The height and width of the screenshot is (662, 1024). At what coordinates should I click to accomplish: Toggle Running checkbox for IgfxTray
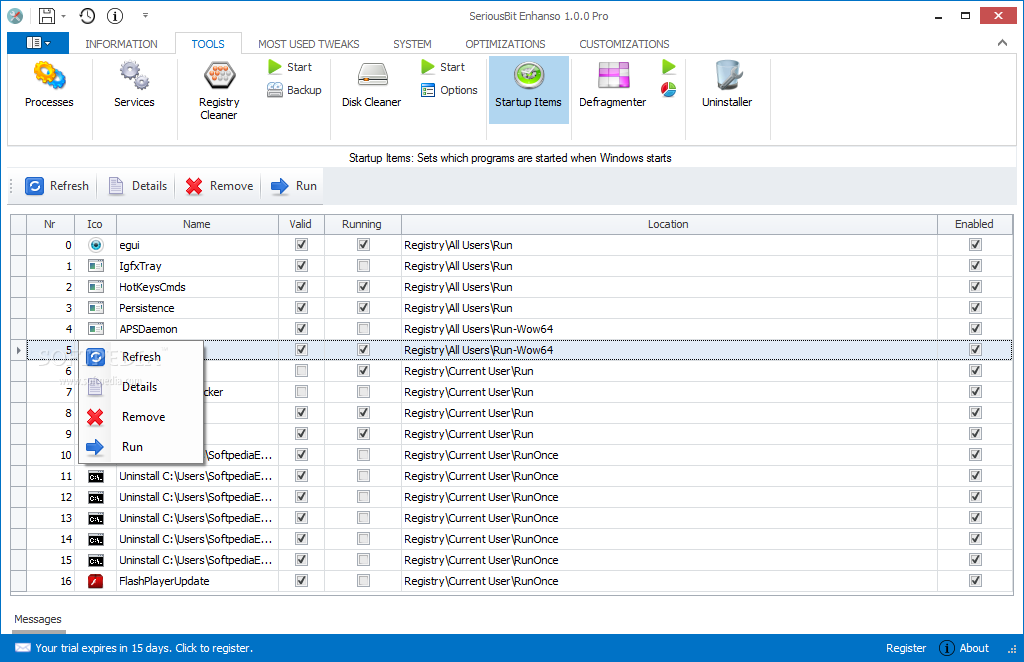(x=363, y=266)
